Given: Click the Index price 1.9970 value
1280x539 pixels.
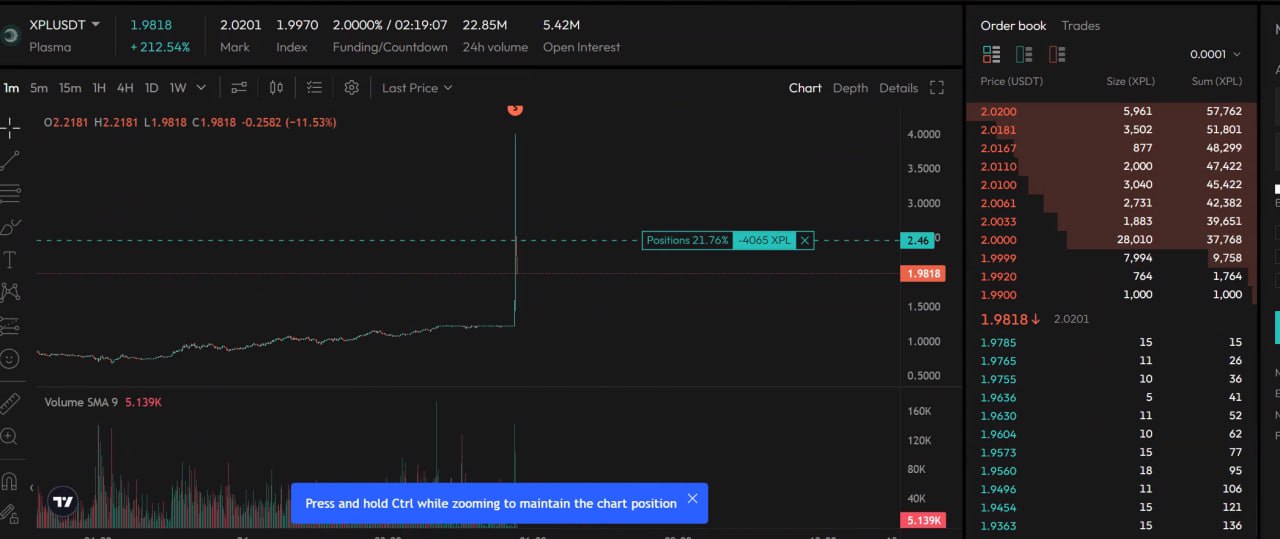Looking at the screenshot, I should click(x=298, y=24).
